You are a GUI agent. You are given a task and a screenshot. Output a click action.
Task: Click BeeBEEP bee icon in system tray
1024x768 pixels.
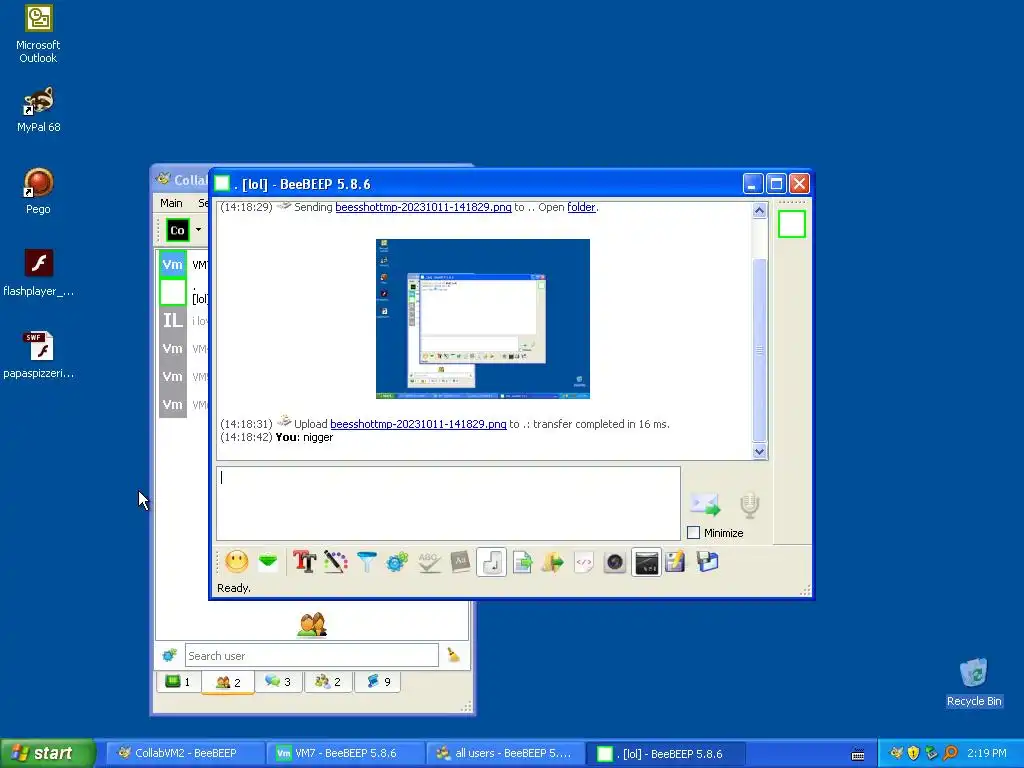point(896,753)
